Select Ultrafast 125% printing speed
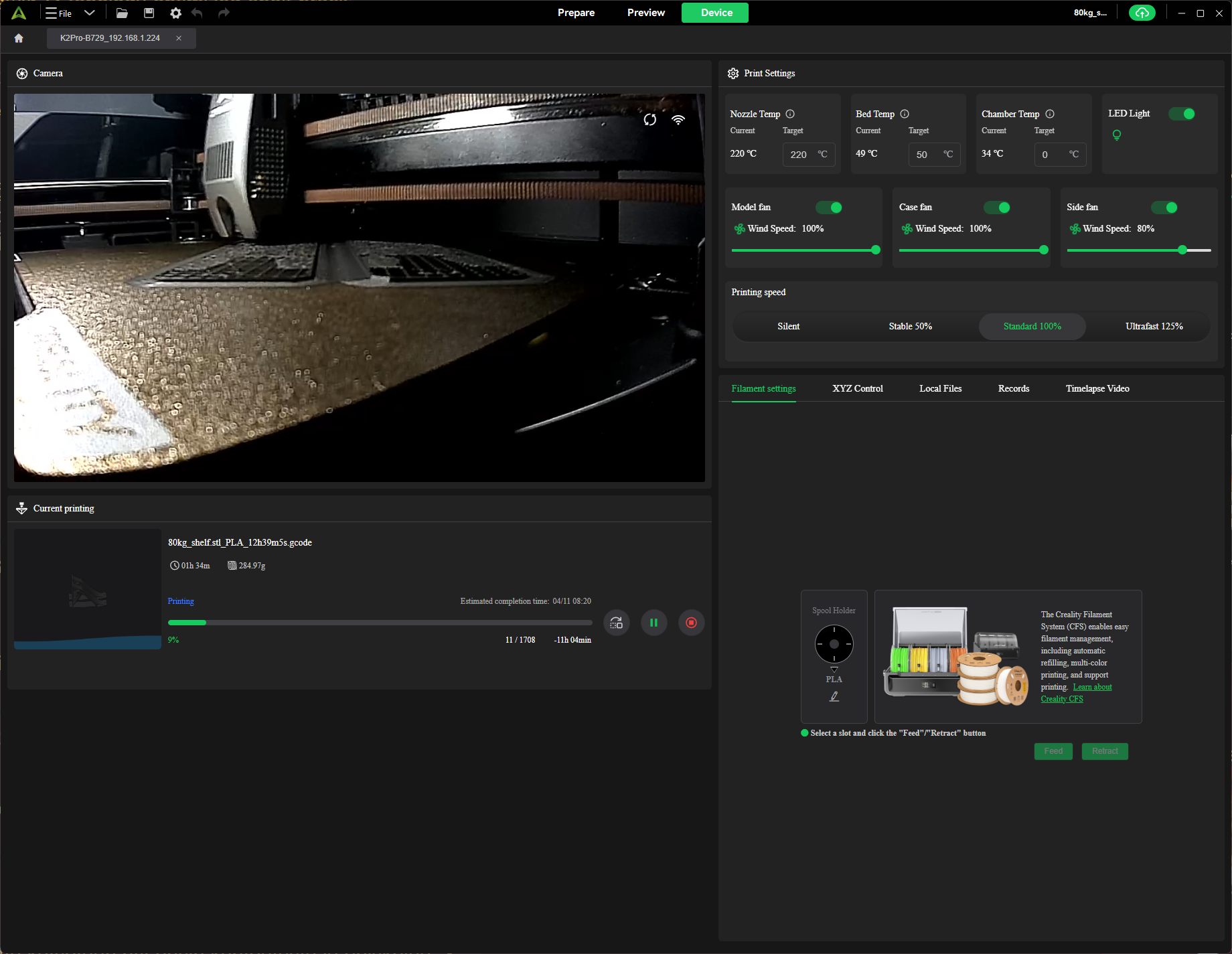The height and width of the screenshot is (954, 1232). (x=1154, y=326)
